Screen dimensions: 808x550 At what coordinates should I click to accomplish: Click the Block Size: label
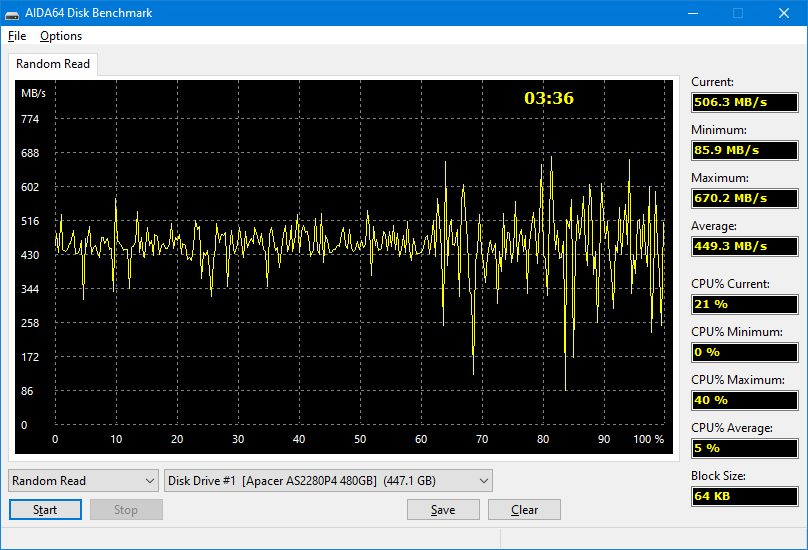point(718,476)
